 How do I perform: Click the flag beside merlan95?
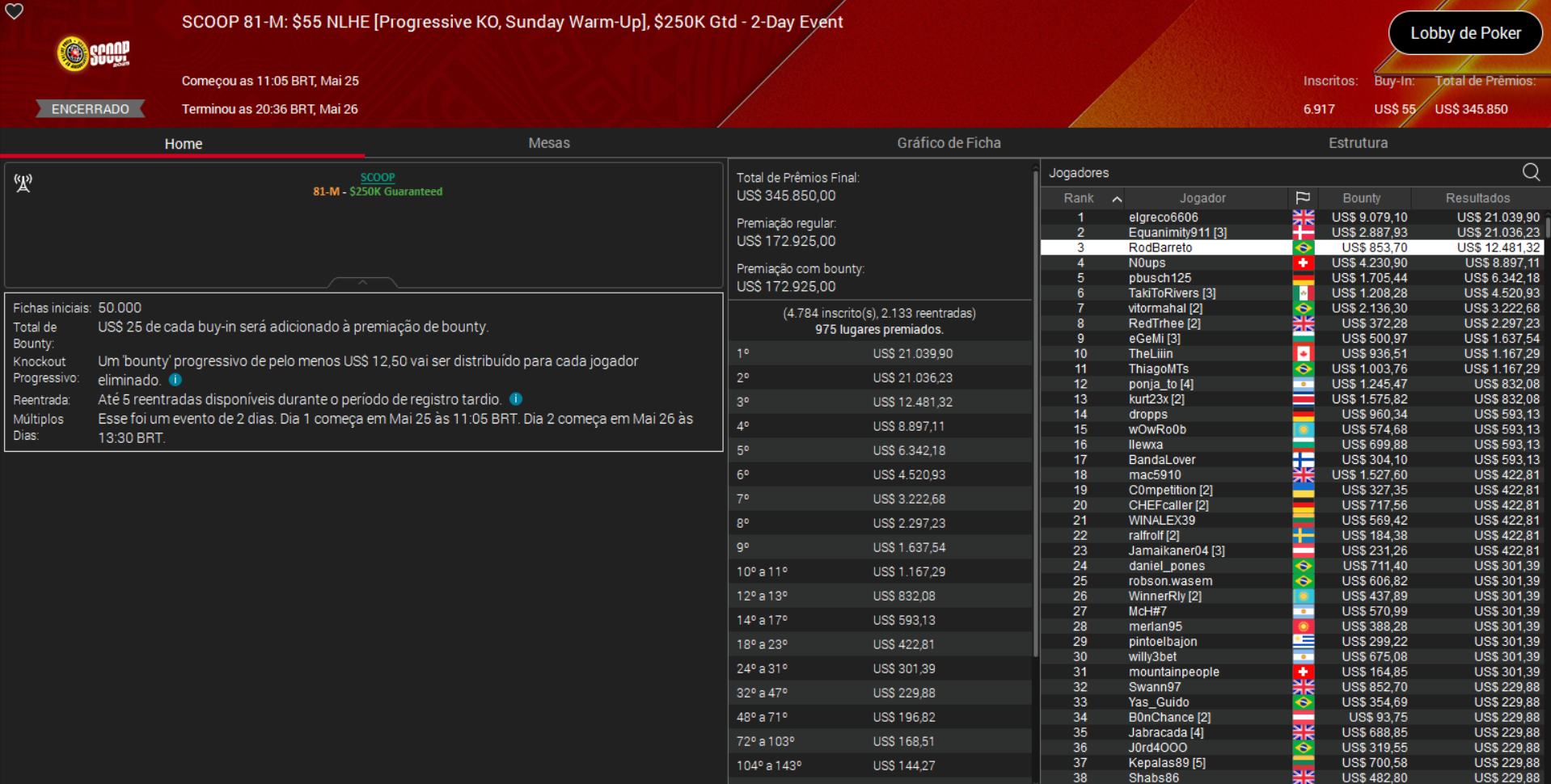point(1303,626)
